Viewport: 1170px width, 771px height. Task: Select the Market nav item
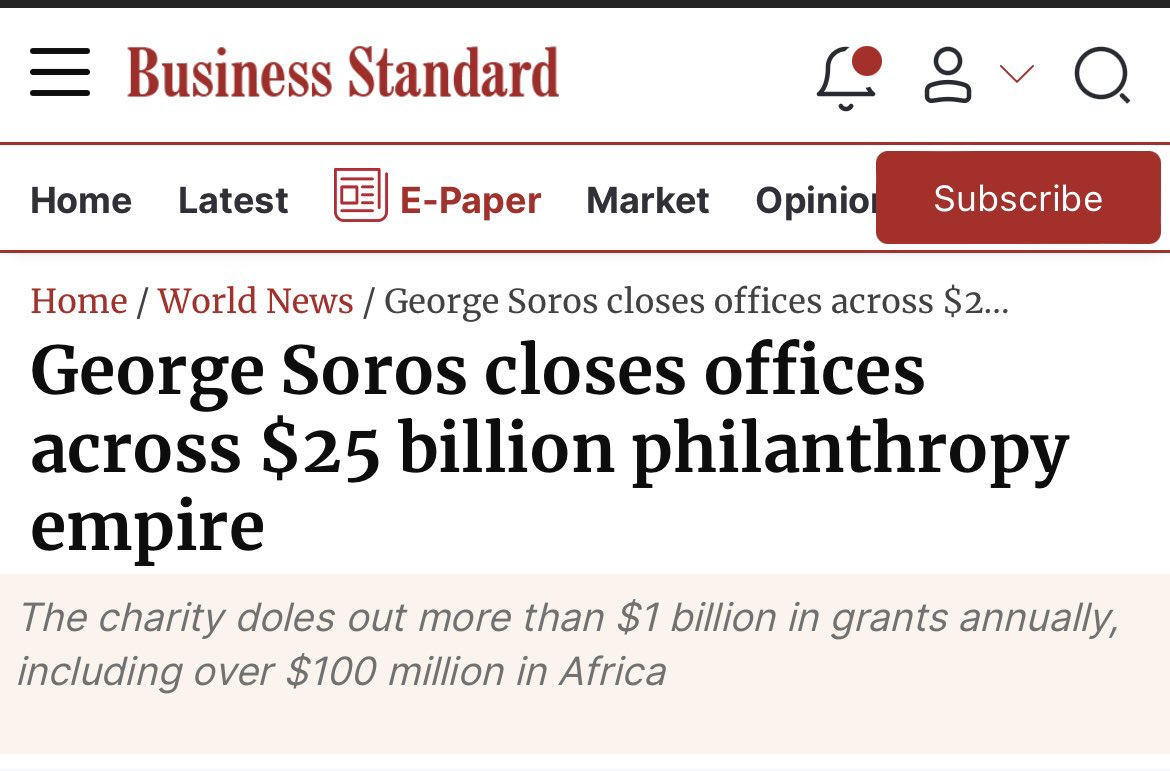coord(647,201)
